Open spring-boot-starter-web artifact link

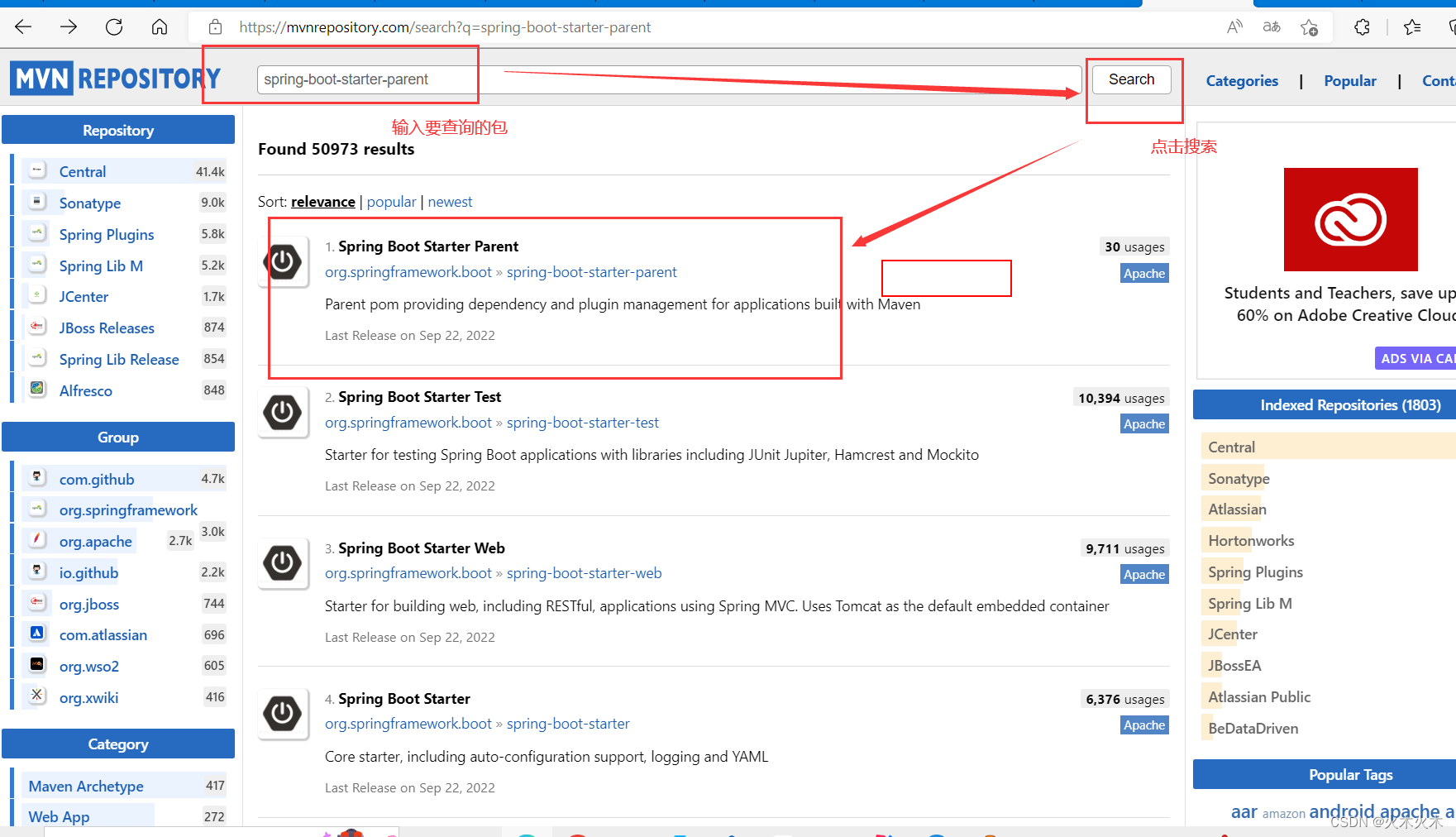[x=584, y=573]
